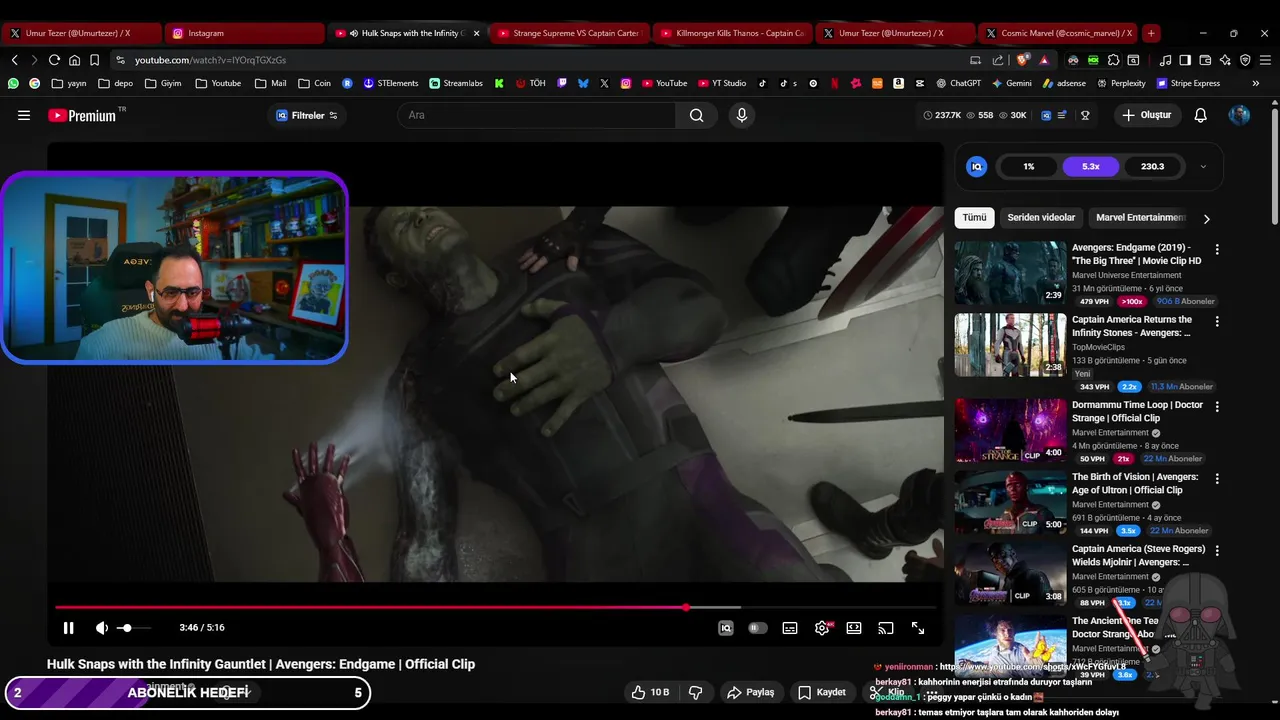Enter fullscreen mode
The height and width of the screenshot is (720, 1280).
pyautogui.click(x=918, y=628)
